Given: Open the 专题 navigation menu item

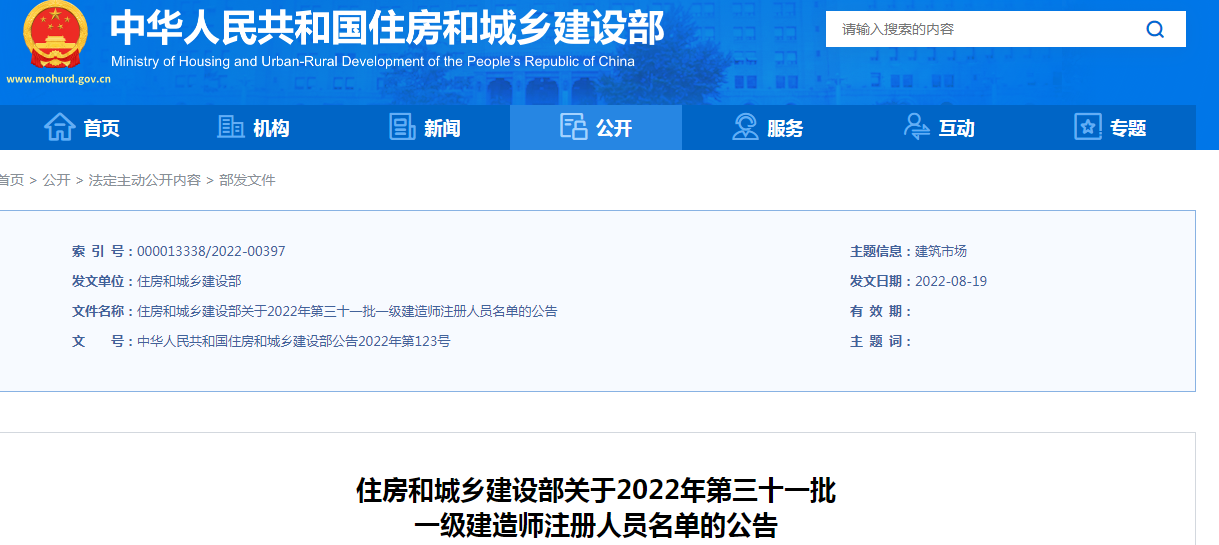Looking at the screenshot, I should (1110, 128).
